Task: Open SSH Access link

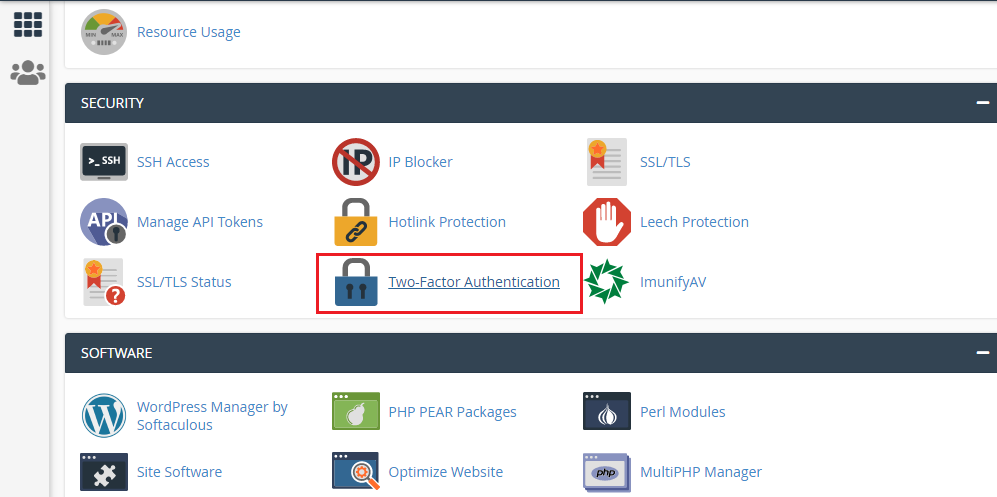Action: (x=173, y=162)
